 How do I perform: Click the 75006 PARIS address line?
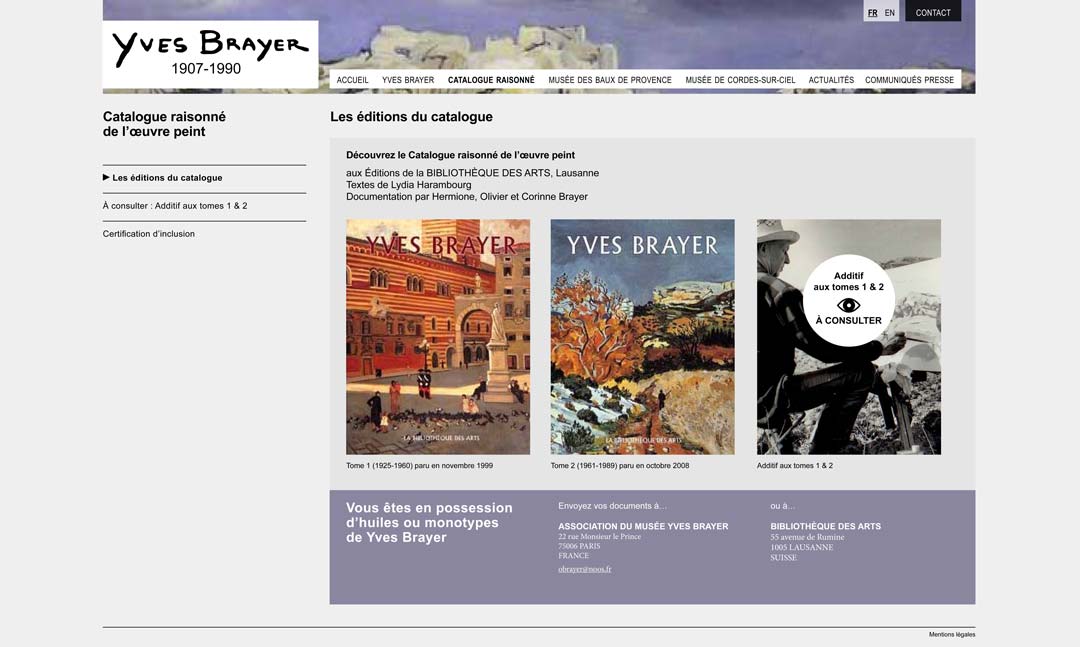579,546
